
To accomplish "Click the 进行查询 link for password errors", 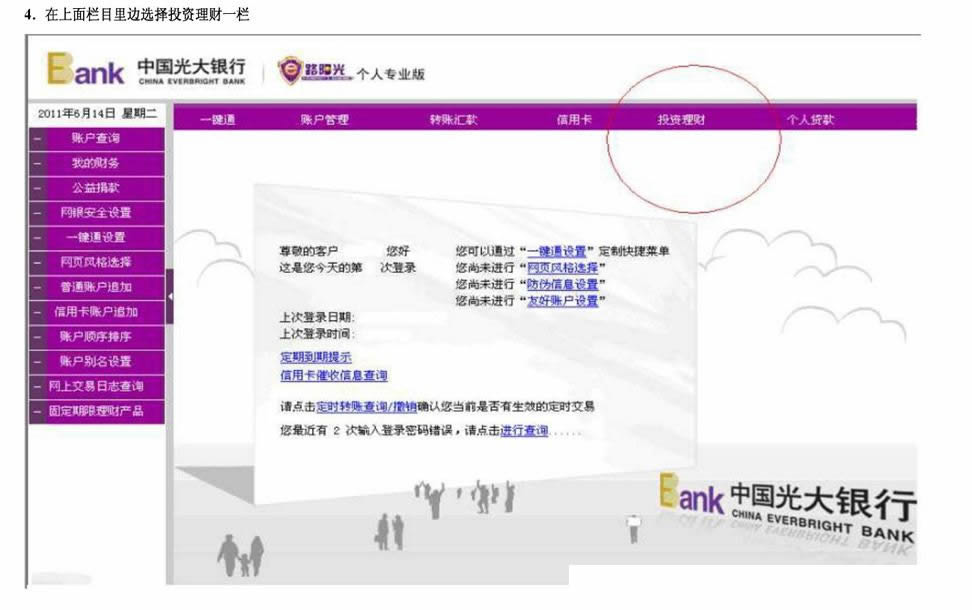I will [524, 430].
